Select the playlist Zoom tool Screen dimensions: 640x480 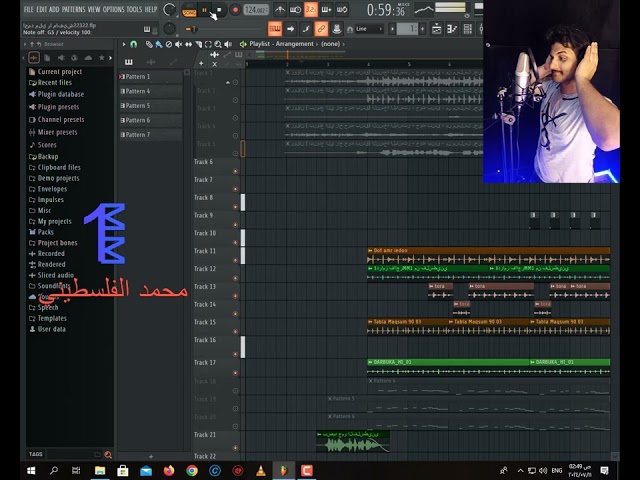218,44
